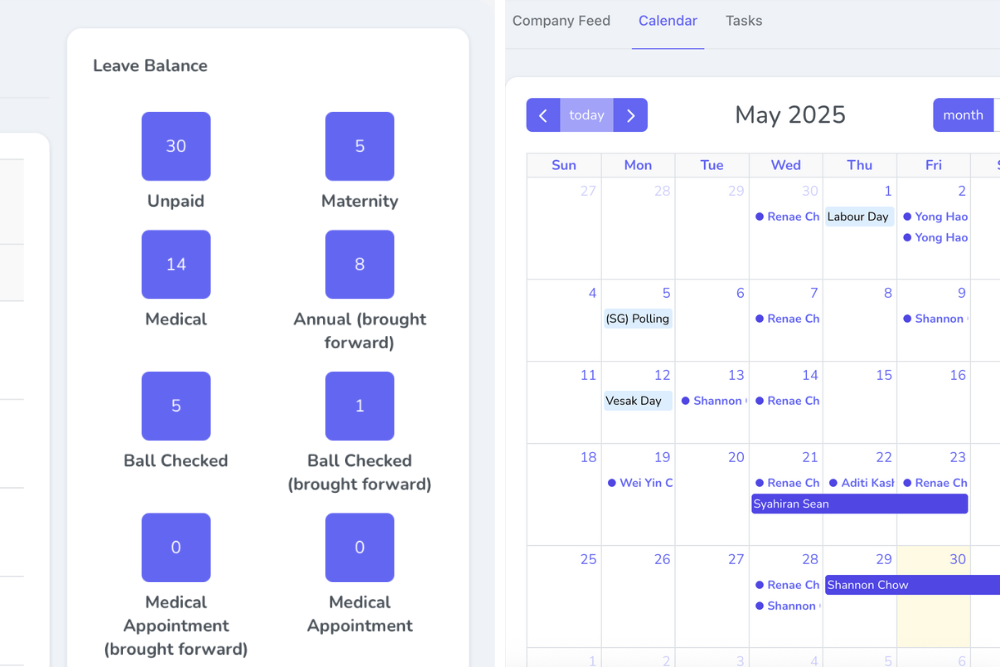1000x667 pixels.
Task: Go to previous month in calendar
Action: (543, 115)
